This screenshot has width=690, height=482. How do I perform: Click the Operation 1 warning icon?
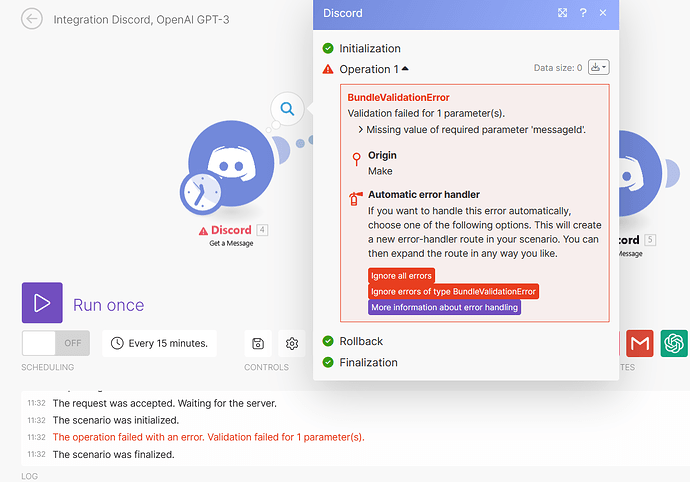point(328,69)
